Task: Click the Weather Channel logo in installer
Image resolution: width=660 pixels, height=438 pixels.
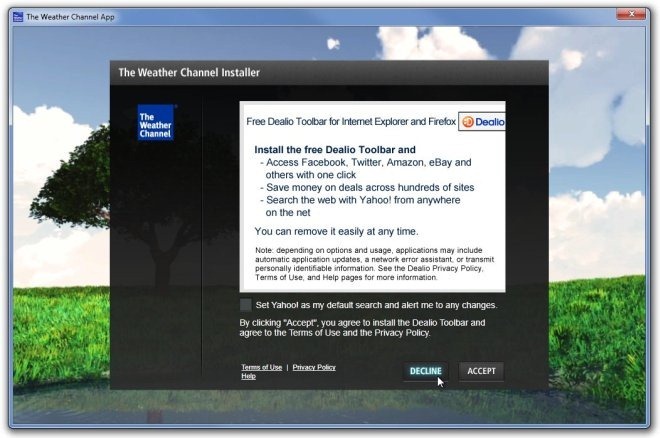Action: (155, 122)
